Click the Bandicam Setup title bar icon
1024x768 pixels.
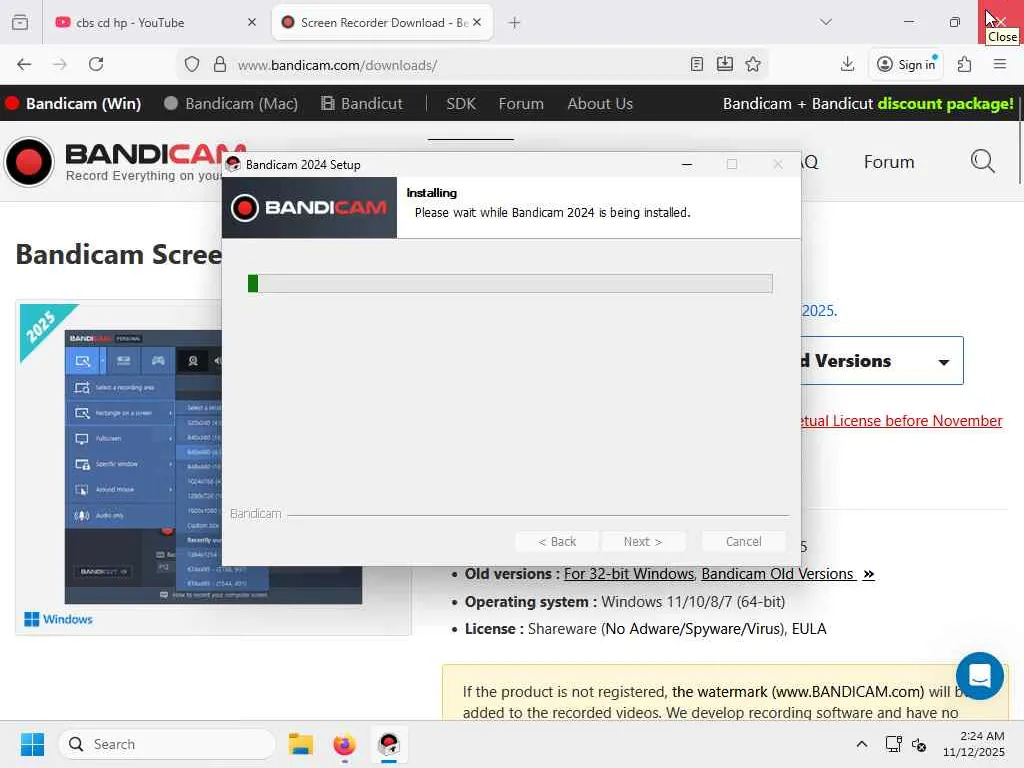coord(233,165)
